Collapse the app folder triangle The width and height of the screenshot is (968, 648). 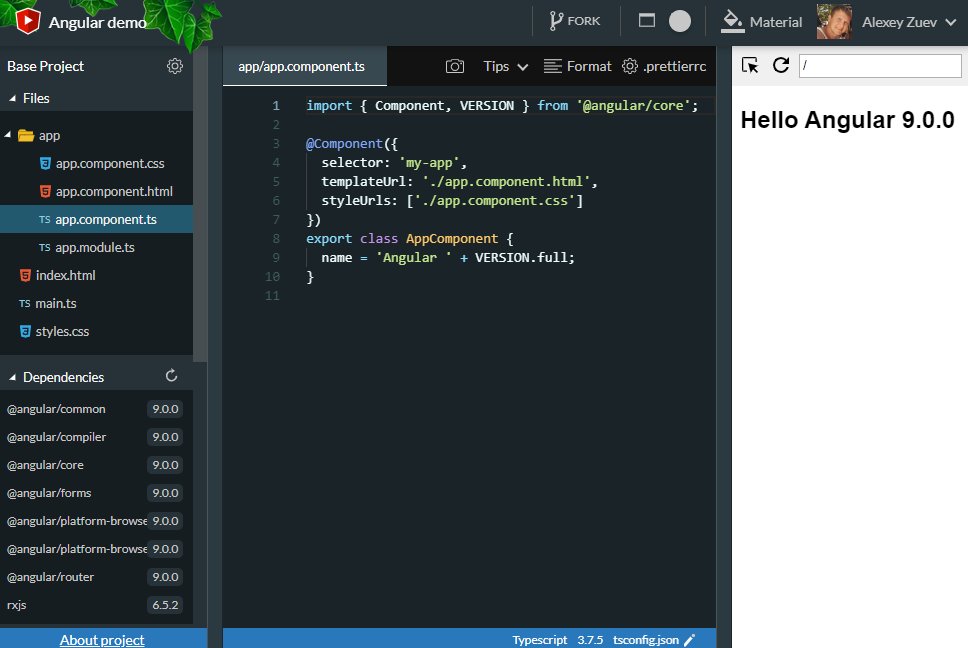pyautogui.click(x=7, y=135)
